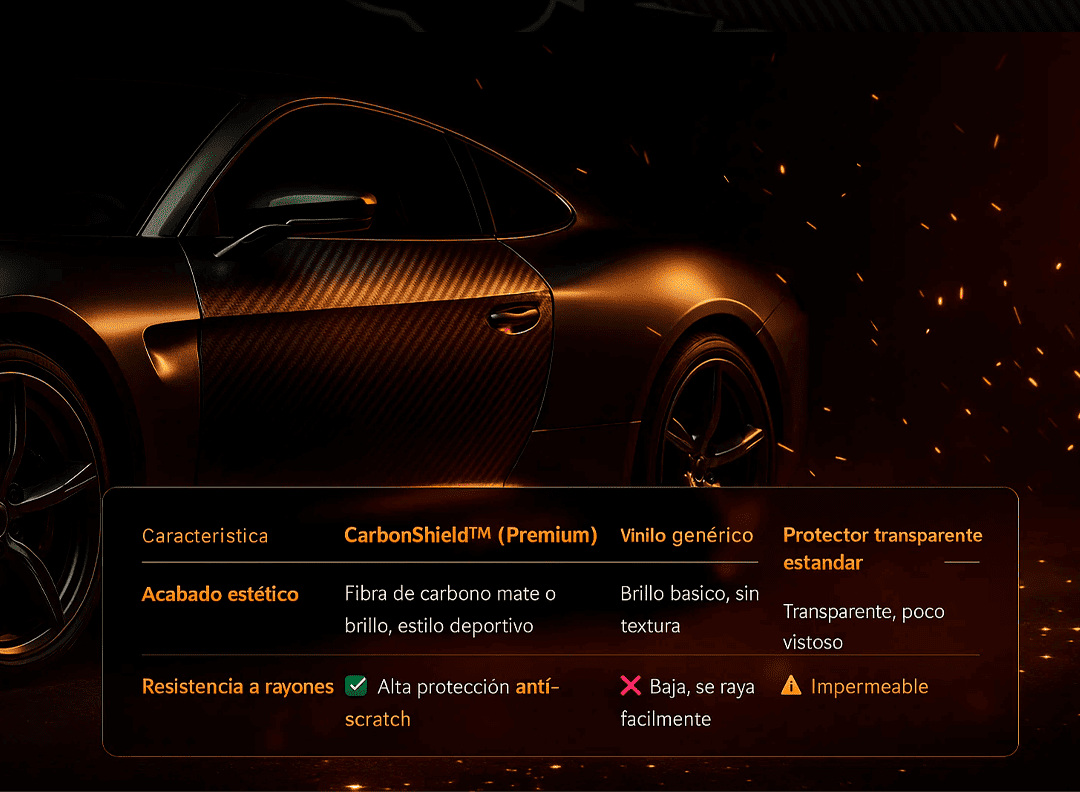Select the CarbonShield™ (Premium) column header

(x=470, y=535)
